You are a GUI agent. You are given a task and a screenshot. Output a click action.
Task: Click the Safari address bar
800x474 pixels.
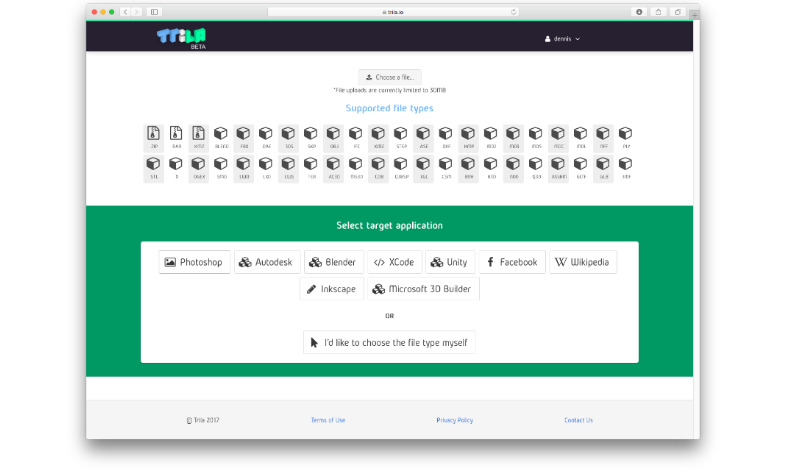[x=393, y=12]
